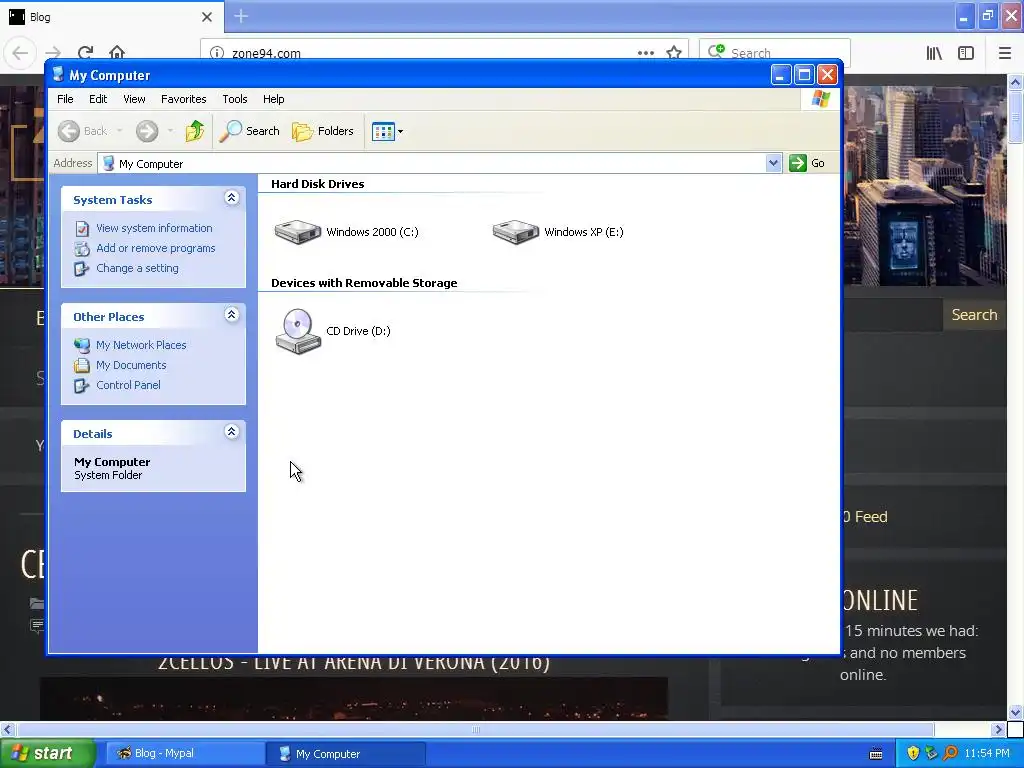This screenshot has width=1024, height=768.
Task: Collapse the System Tasks panel
Action: tap(231, 198)
